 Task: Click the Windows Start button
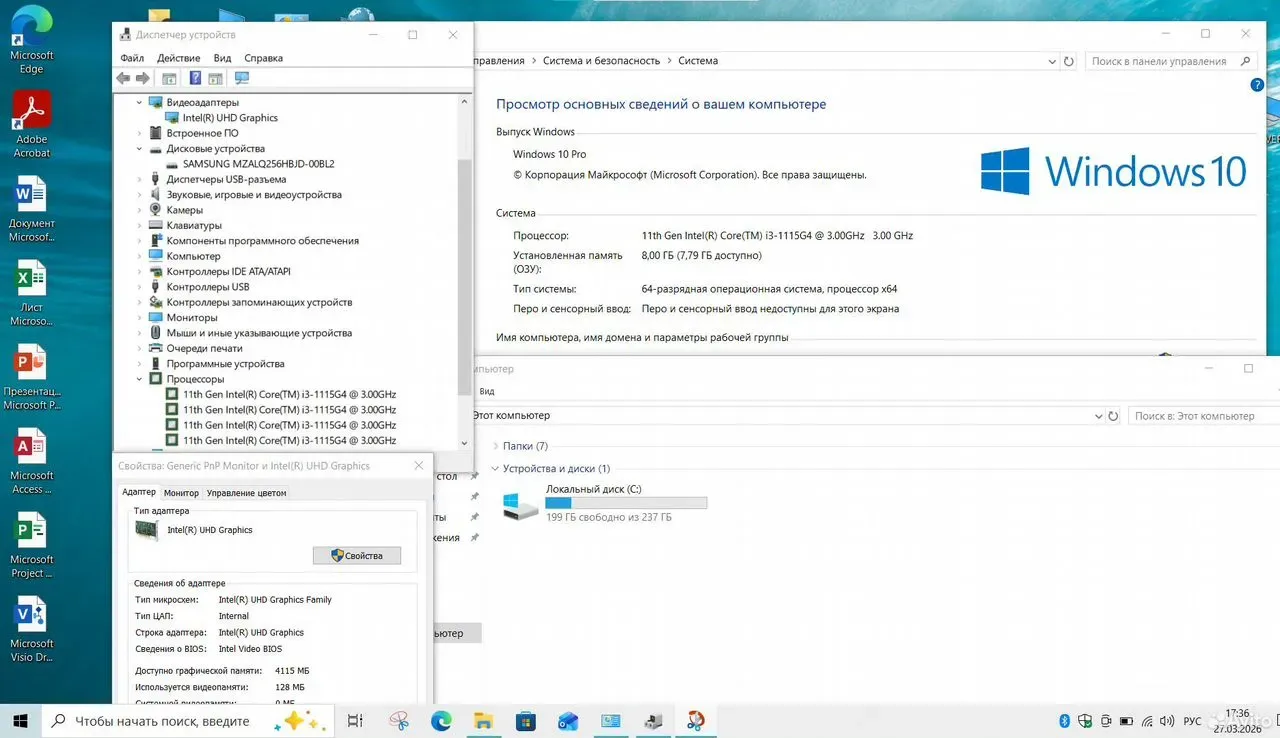coord(20,720)
